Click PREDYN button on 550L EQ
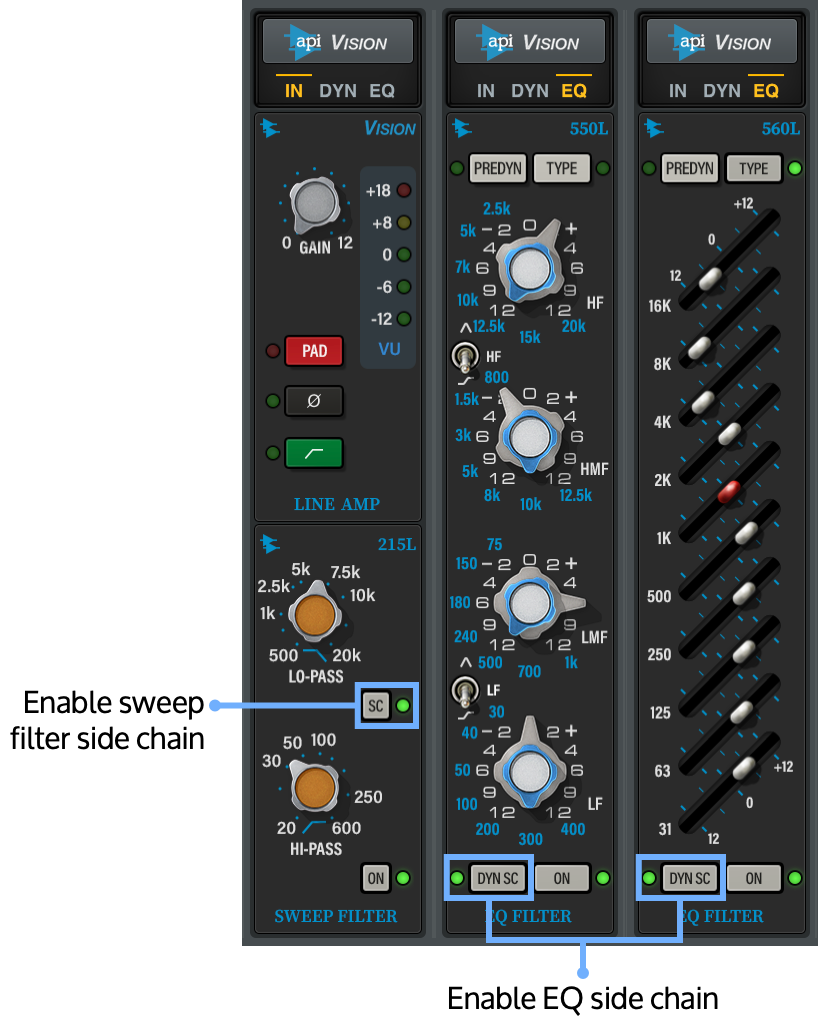The image size is (818, 1030). (498, 168)
